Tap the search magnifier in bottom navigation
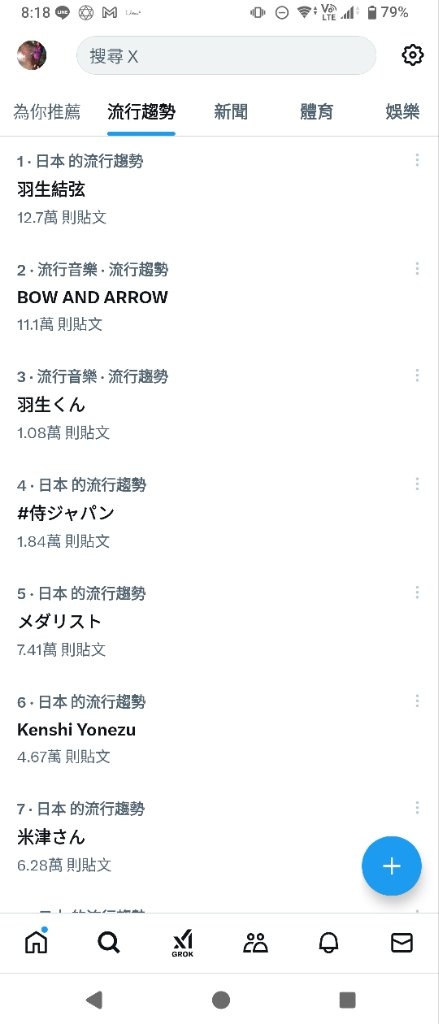The height and width of the screenshot is (1024, 439). pos(108,942)
